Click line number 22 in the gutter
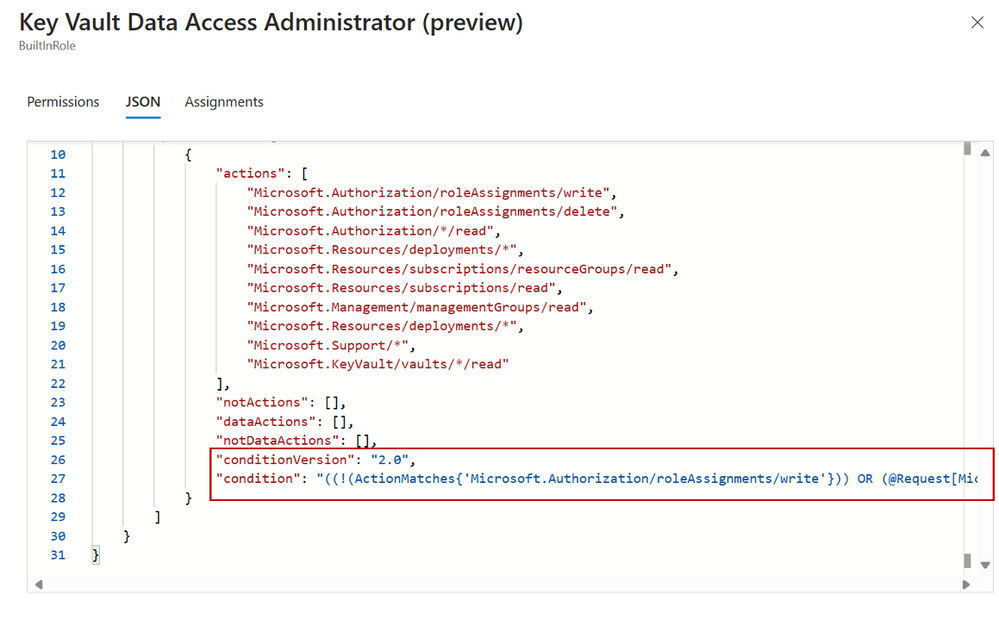This screenshot has width=999, height=621. click(58, 383)
